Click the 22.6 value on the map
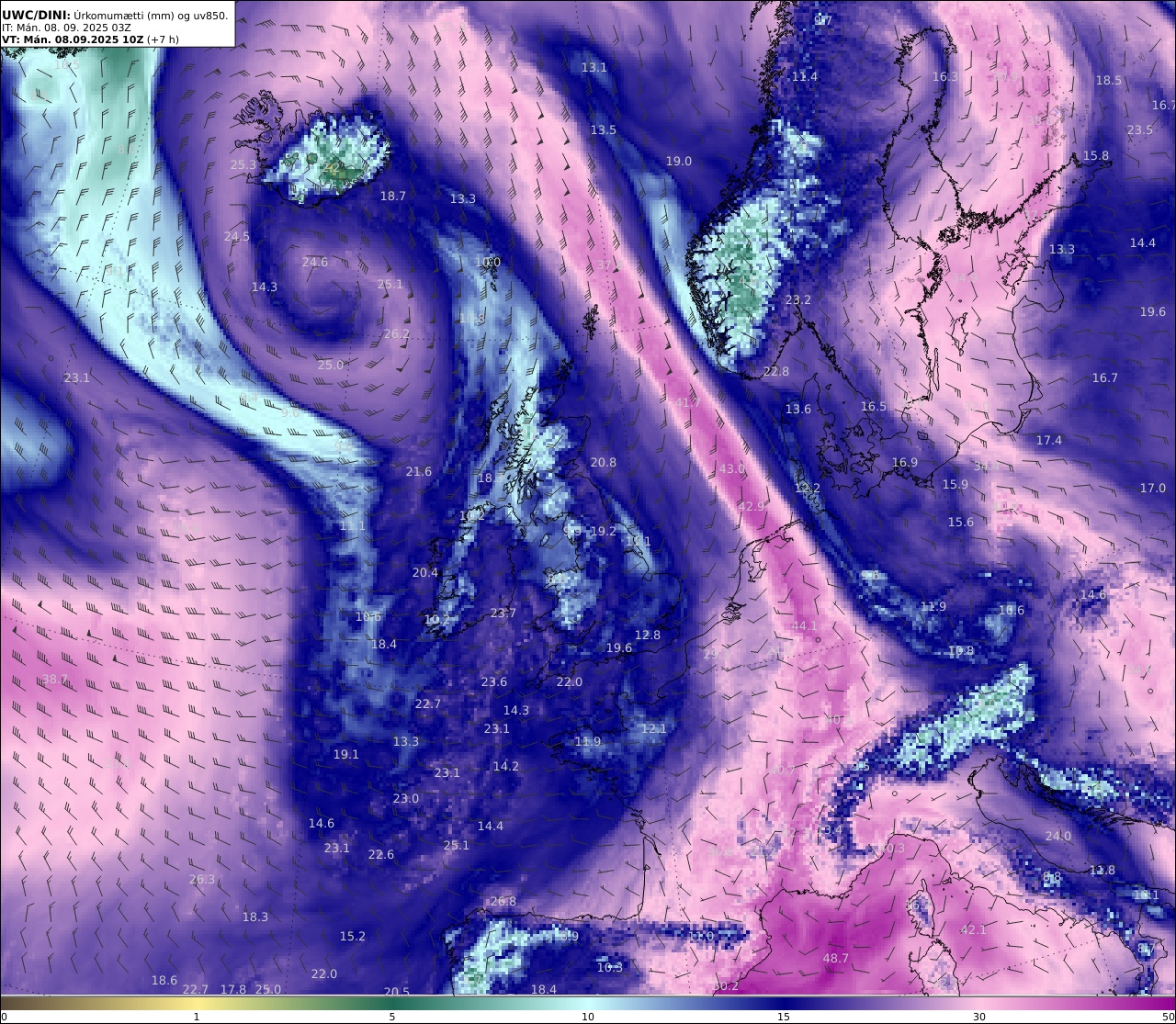Image resolution: width=1176 pixels, height=1024 pixels. [x=381, y=854]
